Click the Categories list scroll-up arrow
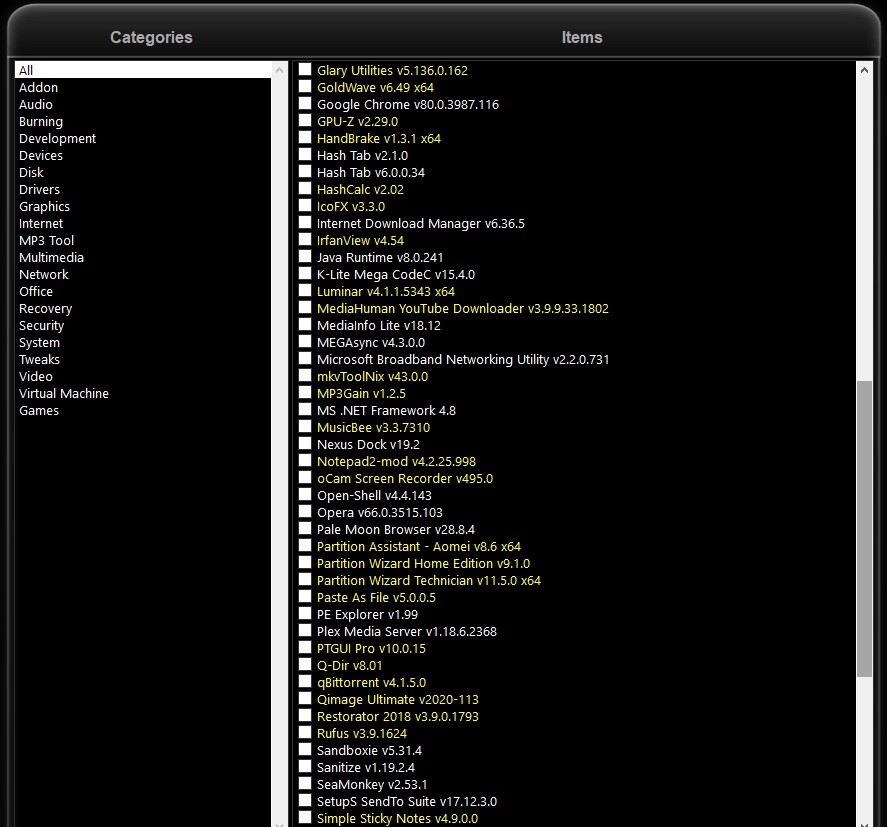Image resolution: width=887 pixels, height=827 pixels. point(279,70)
